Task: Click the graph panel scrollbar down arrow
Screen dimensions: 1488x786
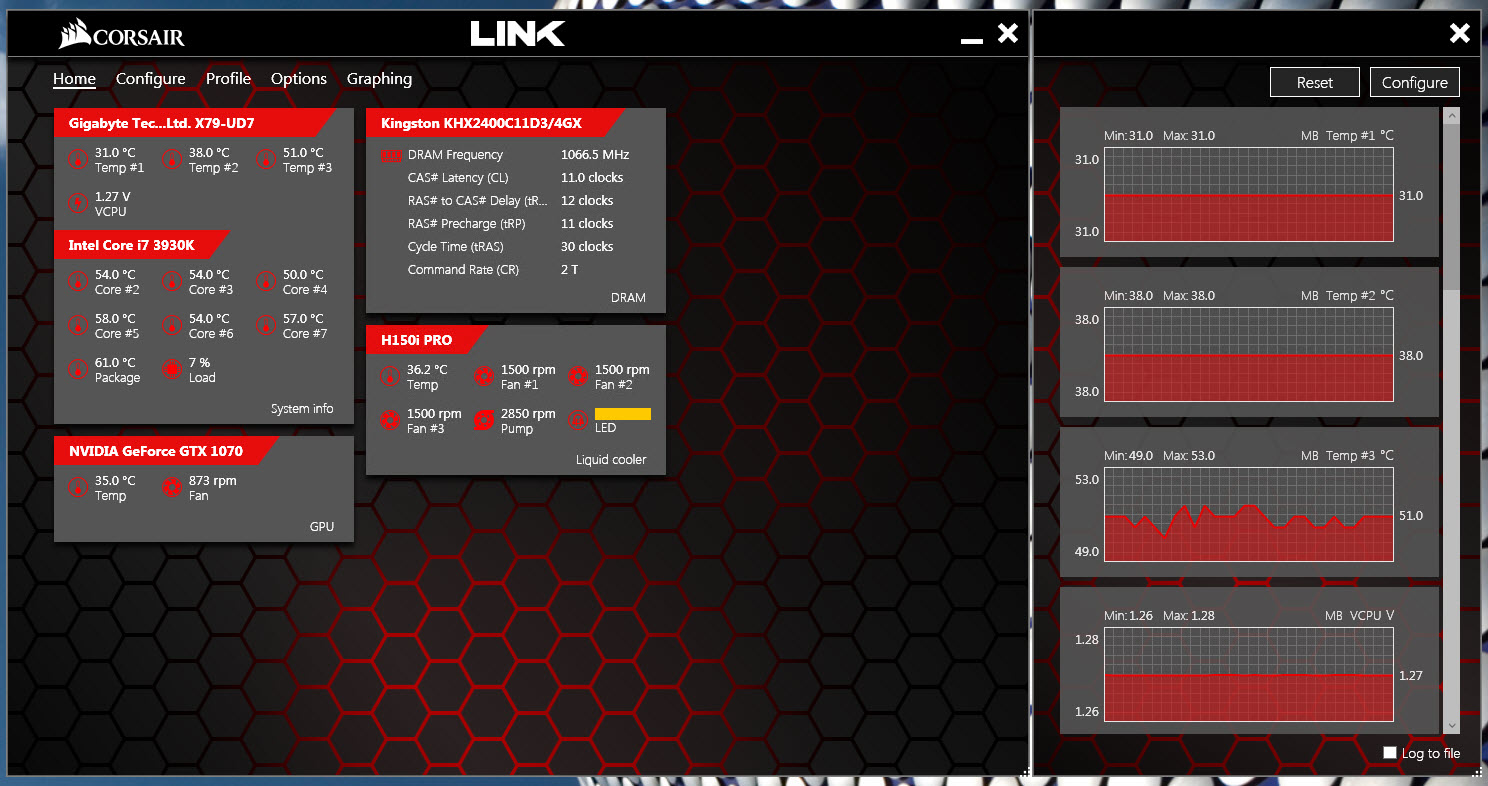Action: 1451,725
